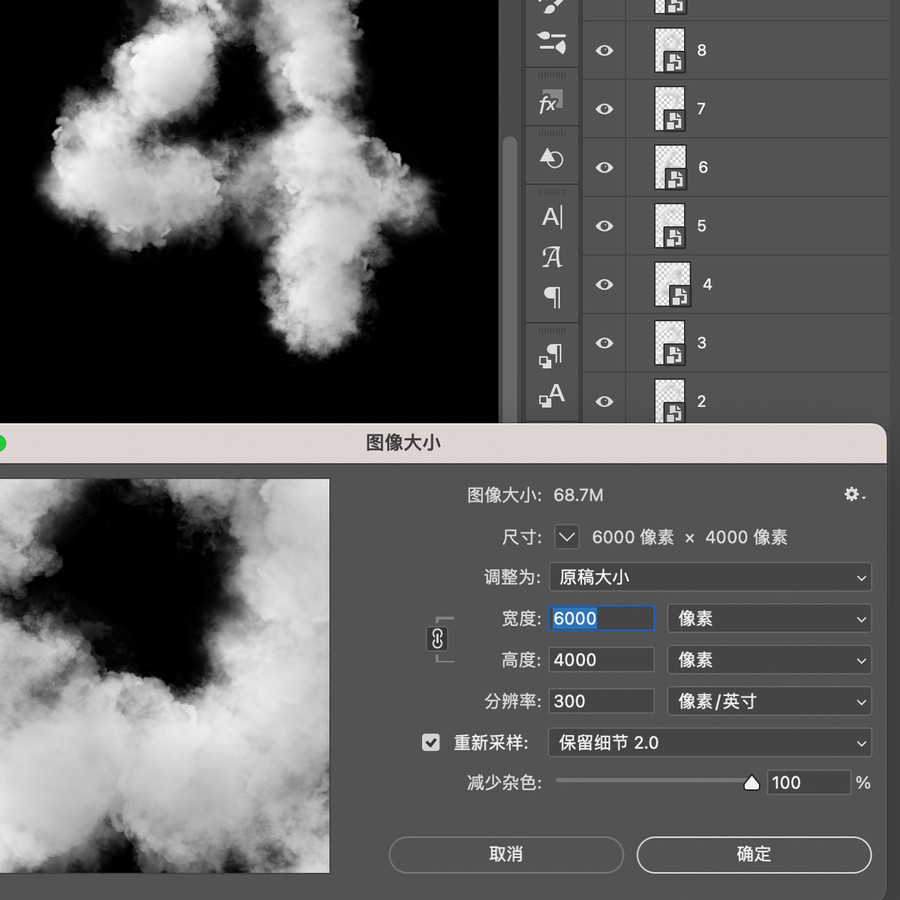
Task: Open the 调整为 原稿大小 dropdown
Action: tap(710, 577)
